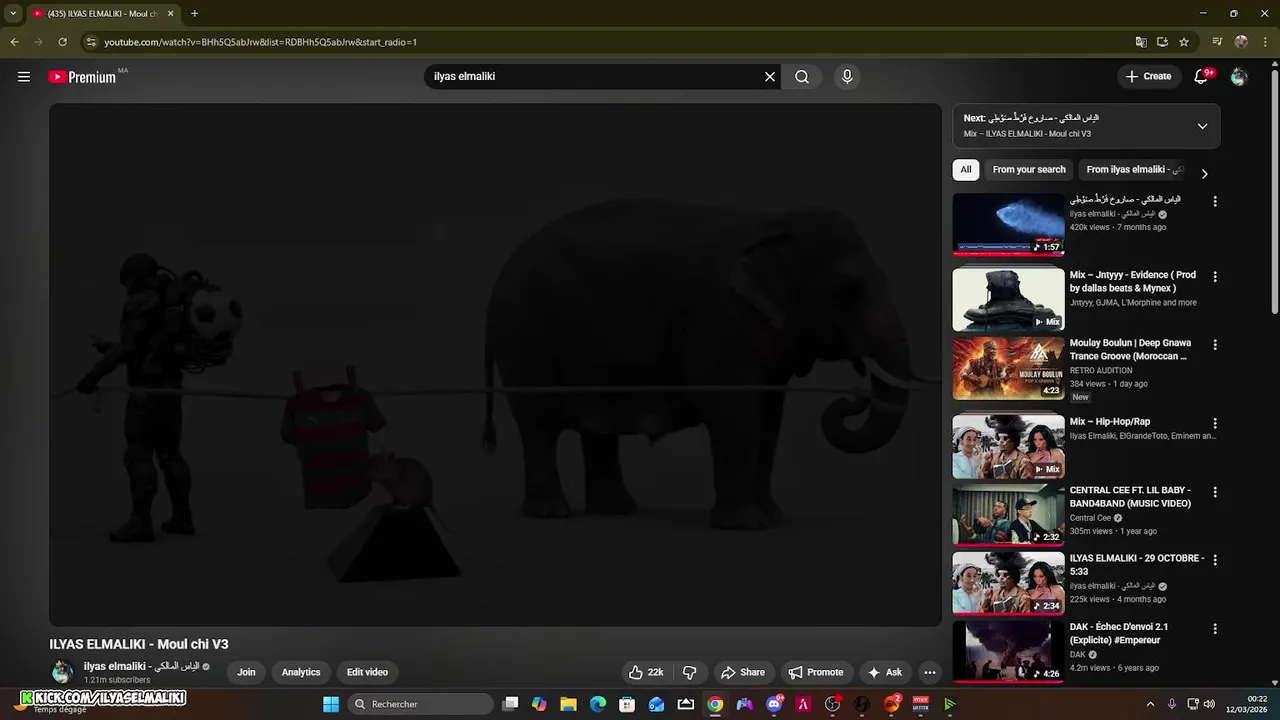Open options for BAND4BAND video
1280x720 pixels.
click(x=1215, y=492)
